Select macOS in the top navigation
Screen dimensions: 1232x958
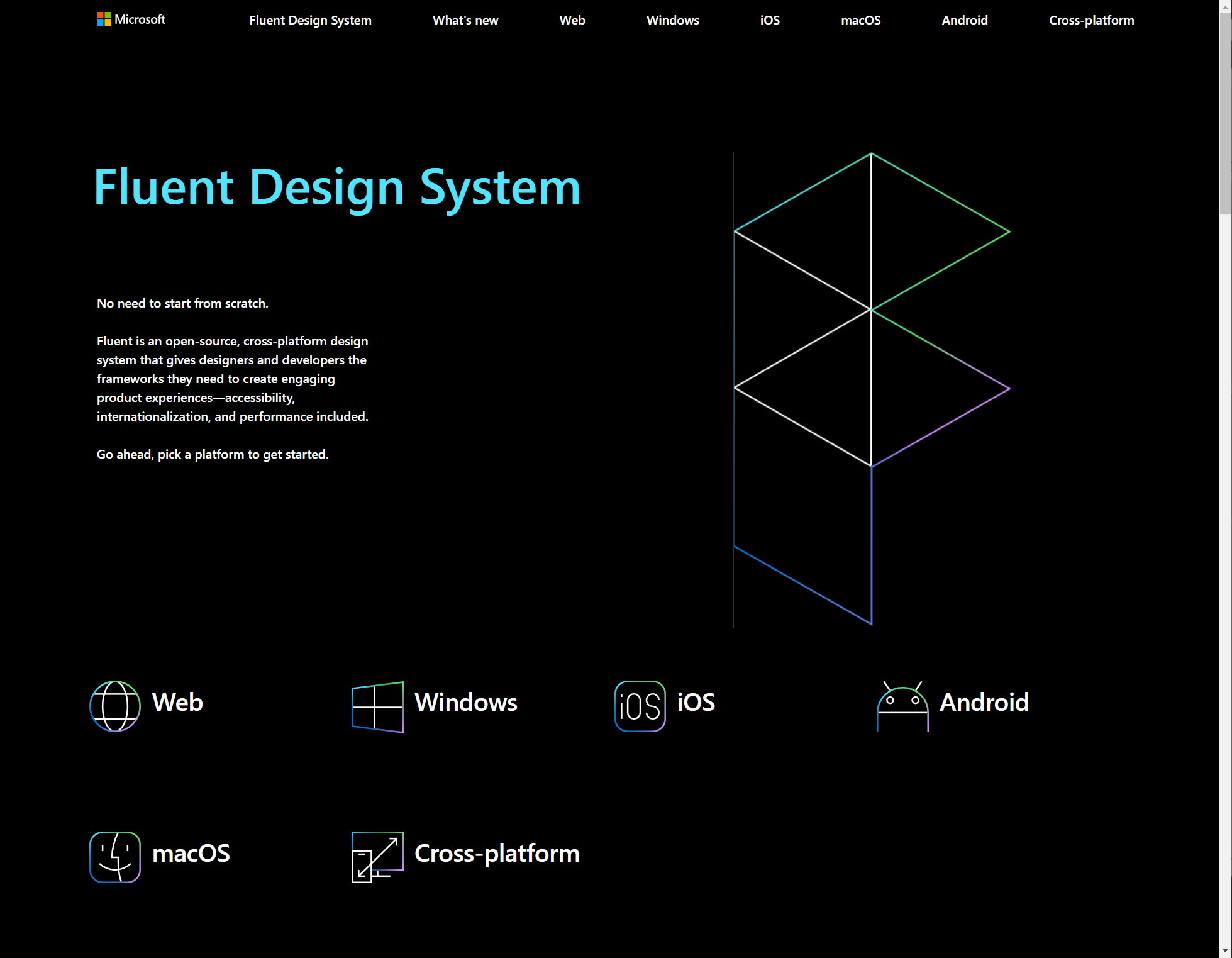click(861, 20)
